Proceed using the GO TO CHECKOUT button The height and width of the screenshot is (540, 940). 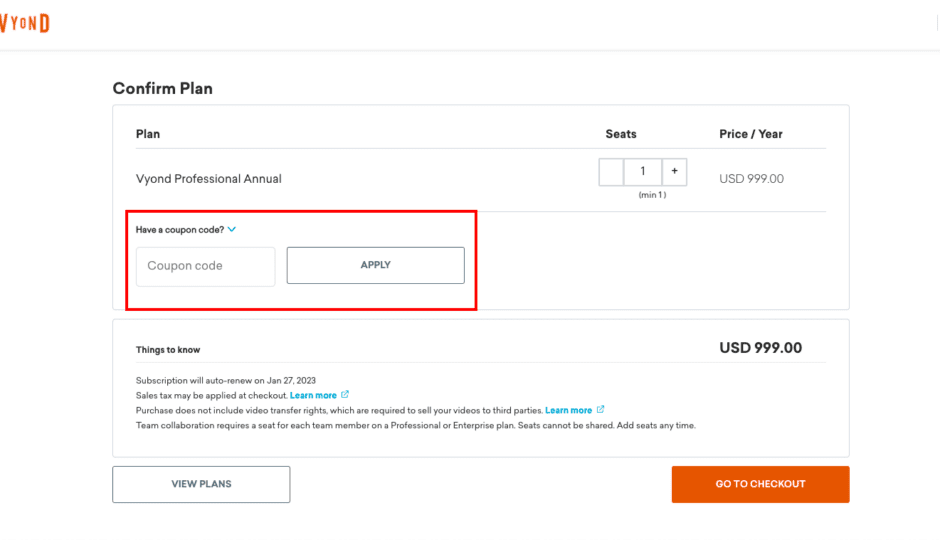760,484
